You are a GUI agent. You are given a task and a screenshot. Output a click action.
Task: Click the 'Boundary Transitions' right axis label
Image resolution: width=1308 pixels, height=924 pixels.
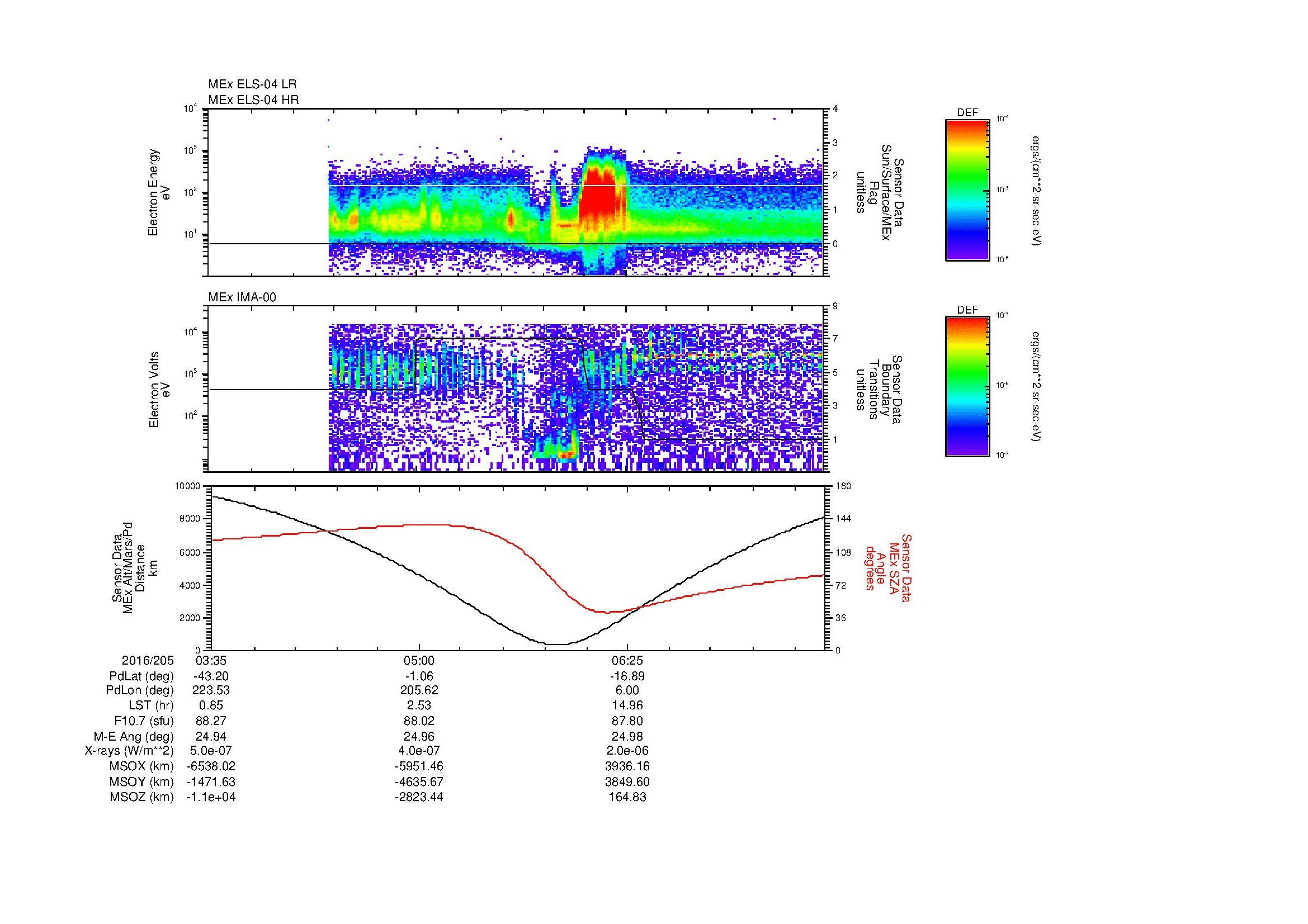(x=879, y=390)
